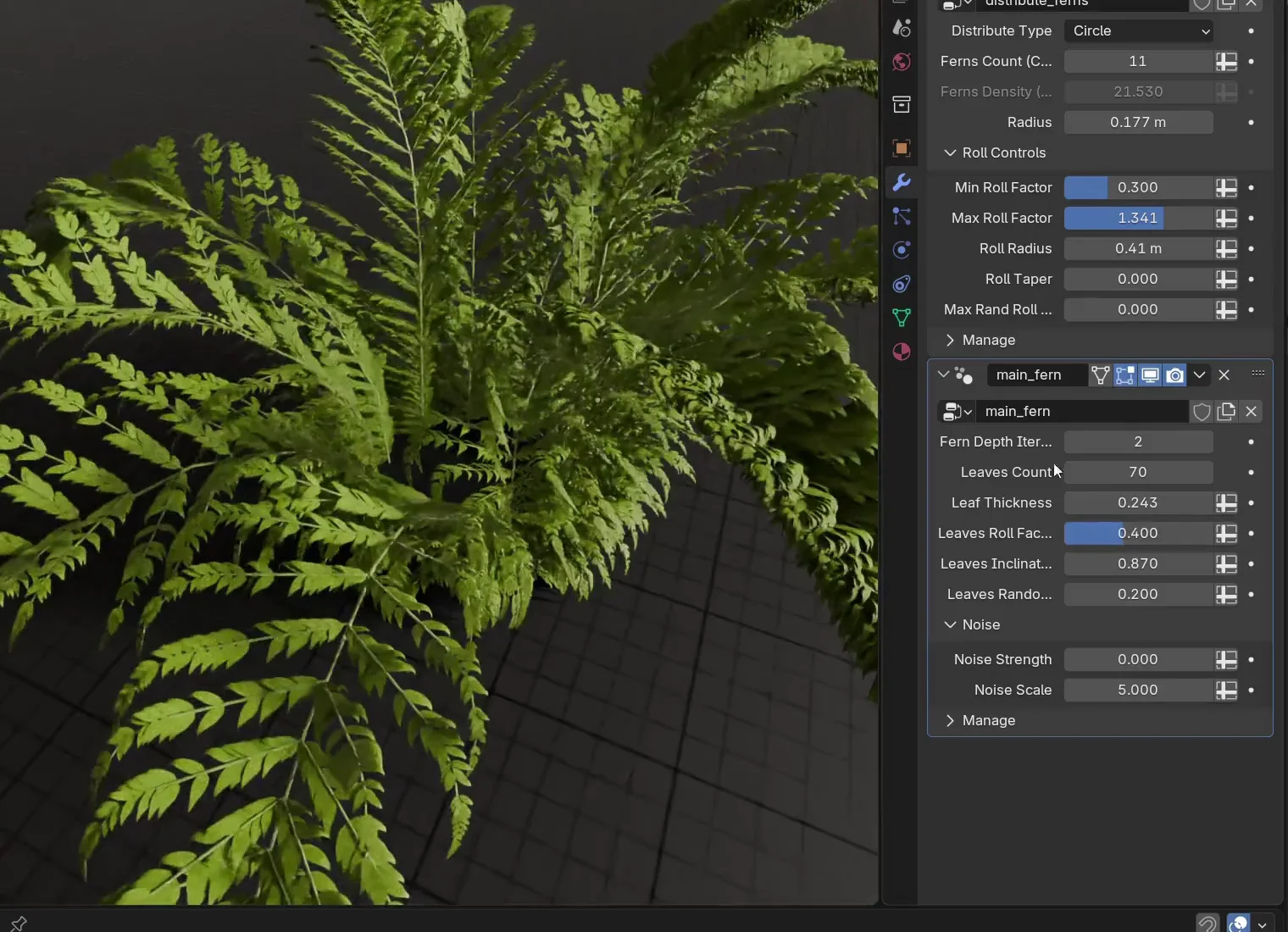Unlink the main_fern node group
1288x932 pixels.
(1252, 412)
